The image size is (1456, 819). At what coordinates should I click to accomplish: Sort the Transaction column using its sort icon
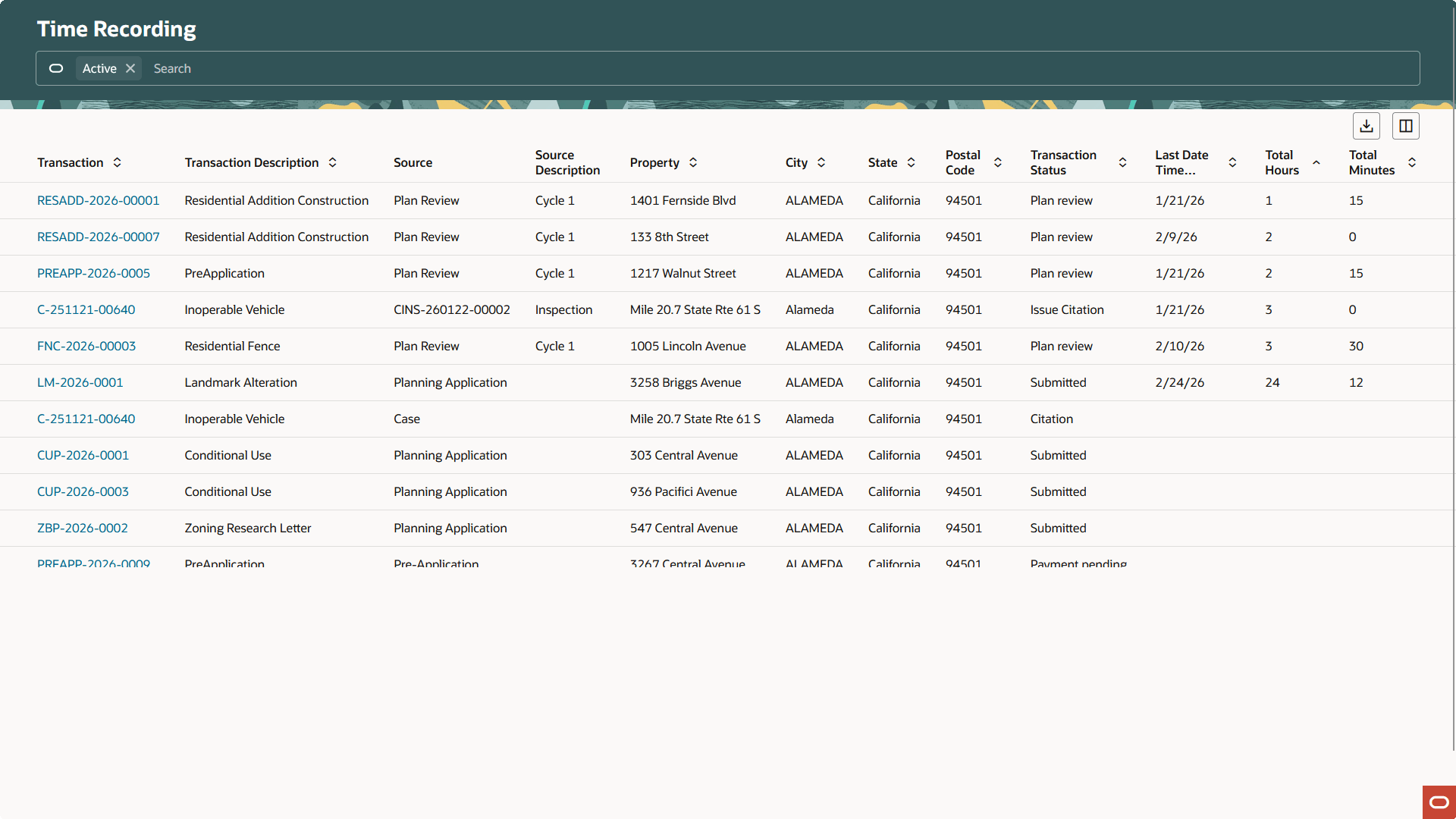pos(118,162)
